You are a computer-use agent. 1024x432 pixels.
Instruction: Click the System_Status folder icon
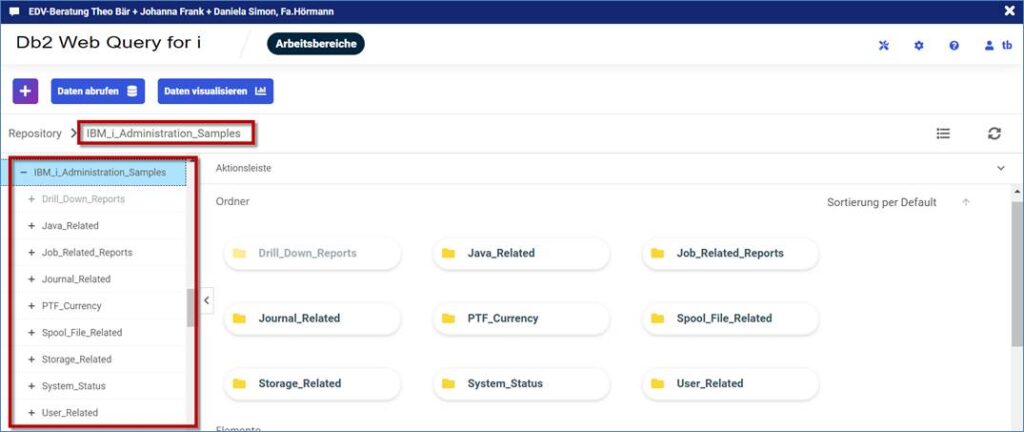coord(448,384)
